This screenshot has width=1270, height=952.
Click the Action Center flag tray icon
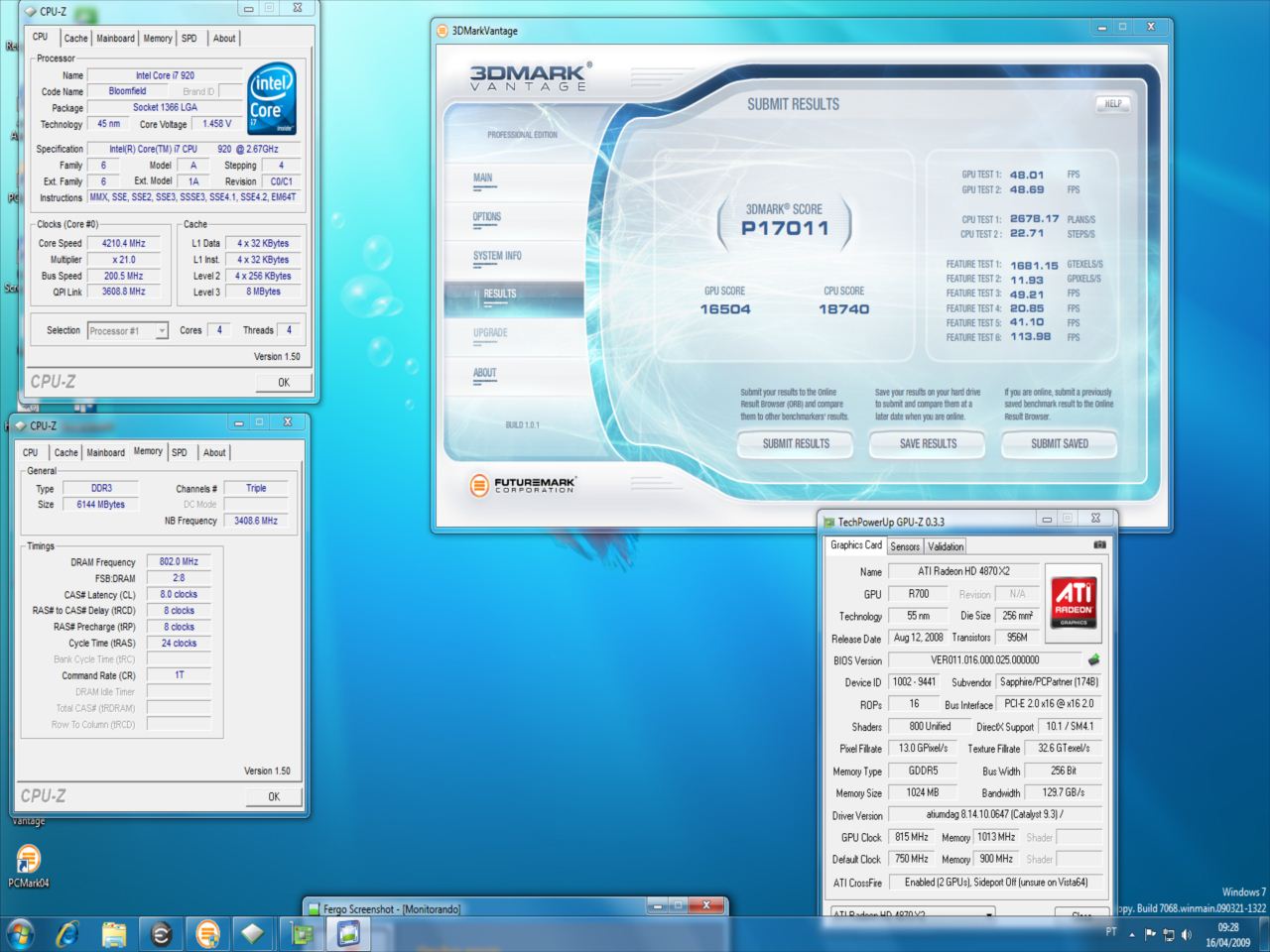1150,934
